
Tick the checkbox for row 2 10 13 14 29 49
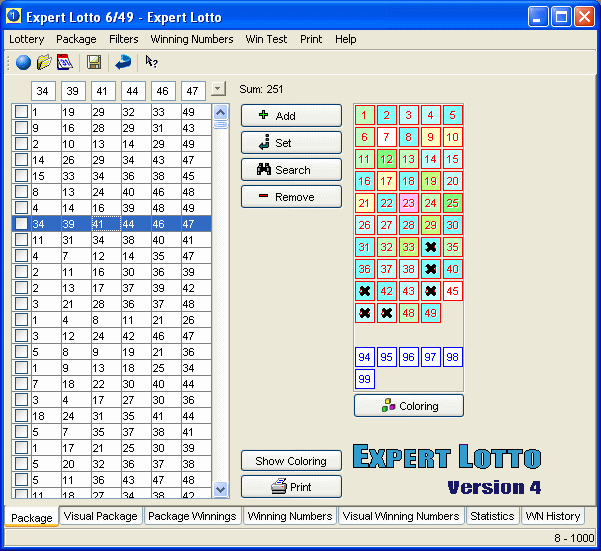(21, 144)
